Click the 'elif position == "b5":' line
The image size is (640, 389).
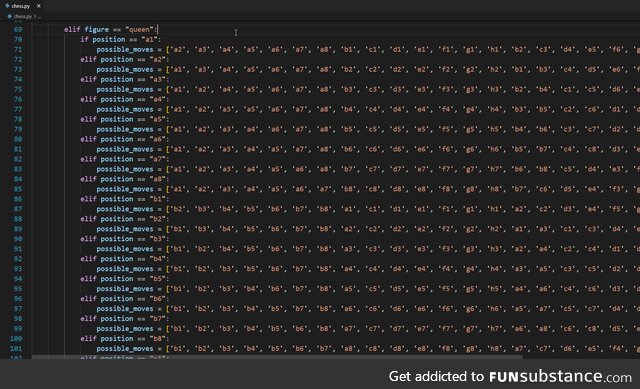point(124,279)
